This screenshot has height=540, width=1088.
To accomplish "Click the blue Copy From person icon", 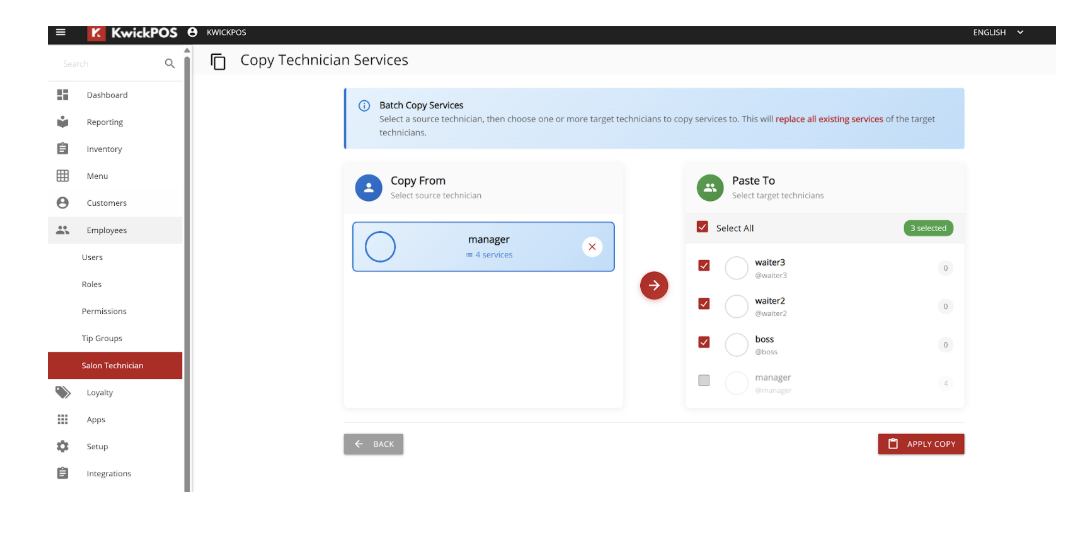I will 368,187.
